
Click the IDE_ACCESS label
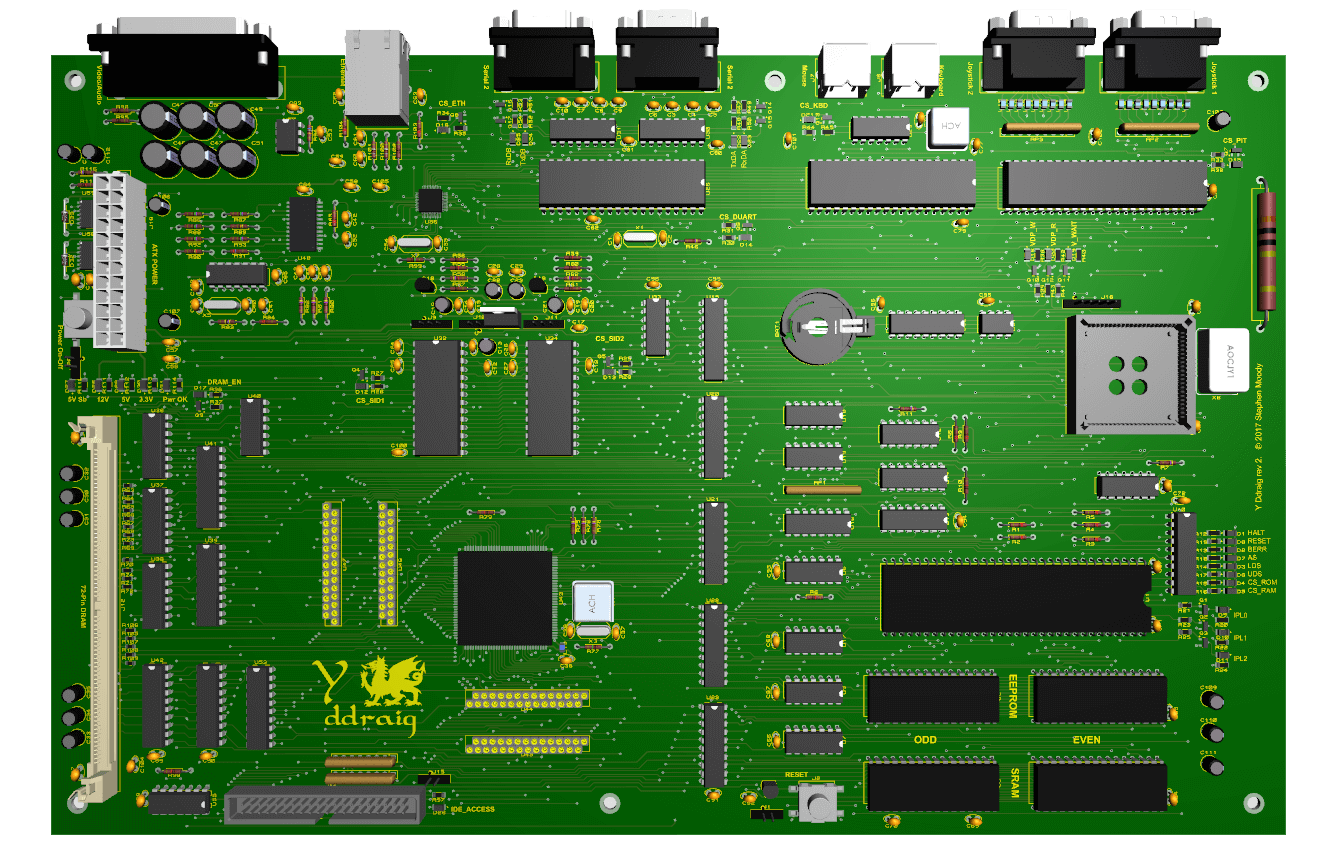tap(472, 809)
